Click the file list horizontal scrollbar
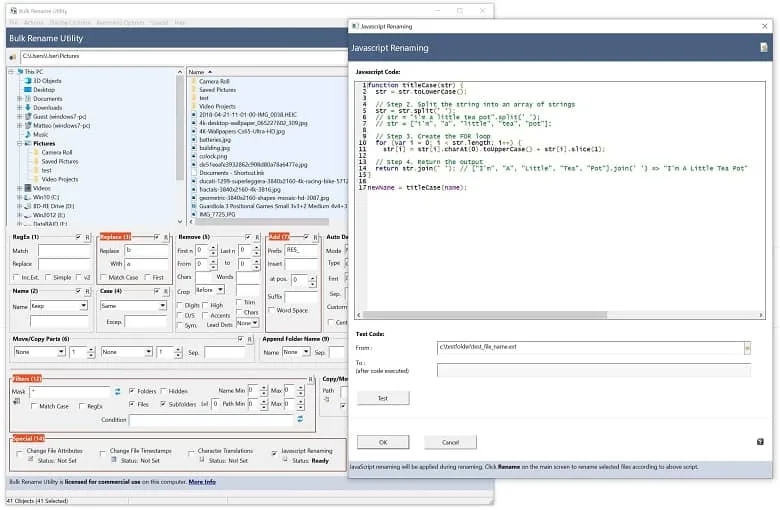This screenshot has width=780, height=510. [x=261, y=222]
